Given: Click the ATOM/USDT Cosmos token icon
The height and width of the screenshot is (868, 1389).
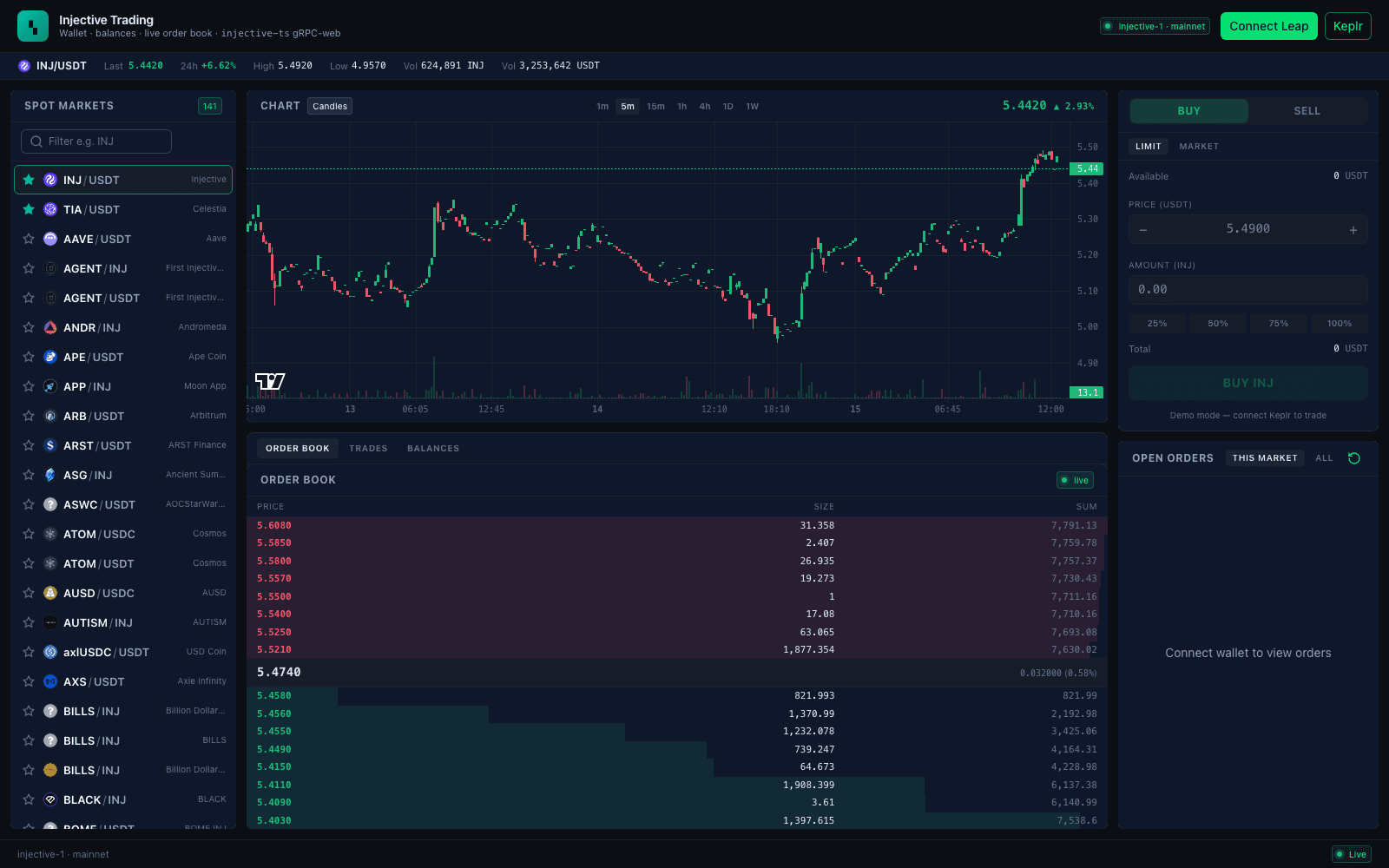Looking at the screenshot, I should [50, 563].
